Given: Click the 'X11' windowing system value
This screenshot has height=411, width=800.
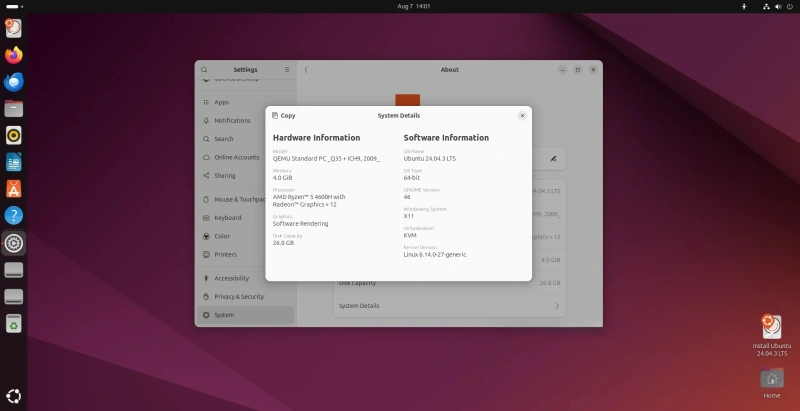Looking at the screenshot, I should pos(409,216).
